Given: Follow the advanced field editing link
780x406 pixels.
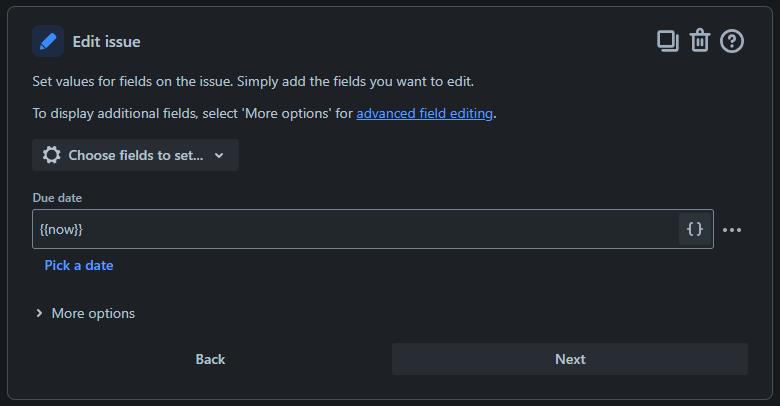Looking at the screenshot, I should point(424,113).
